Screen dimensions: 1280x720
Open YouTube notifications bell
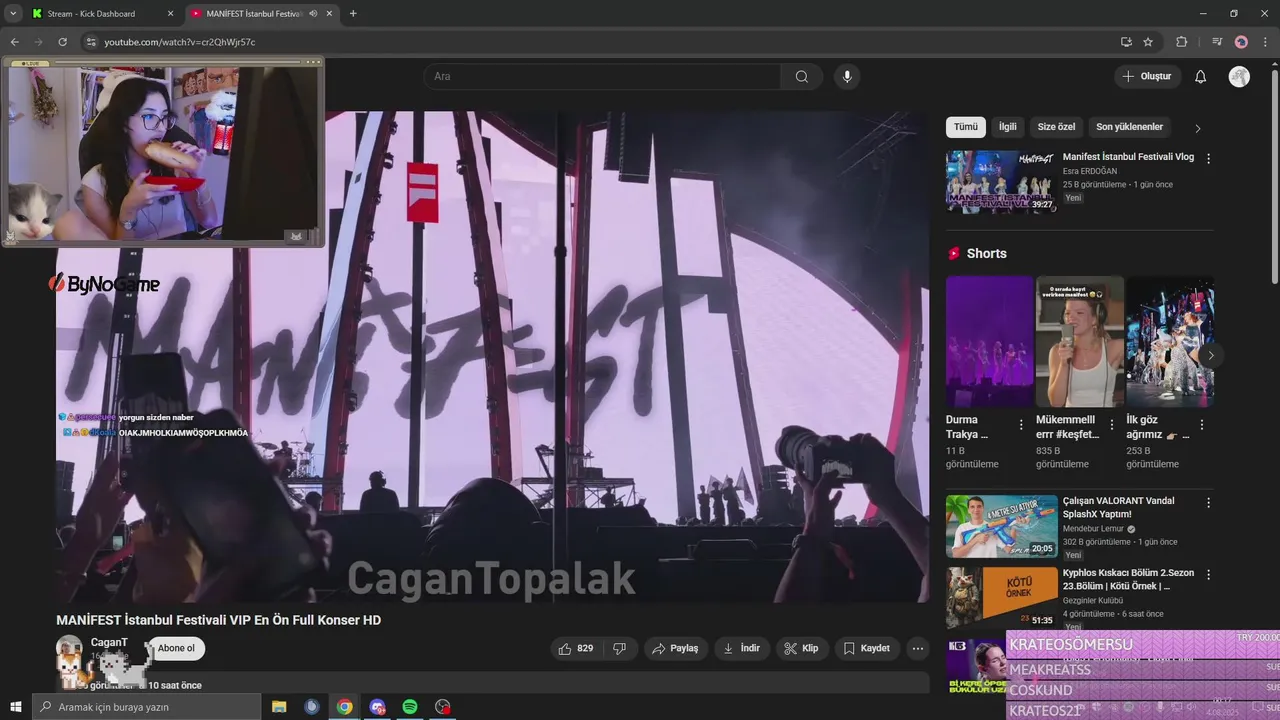pyautogui.click(x=1200, y=77)
